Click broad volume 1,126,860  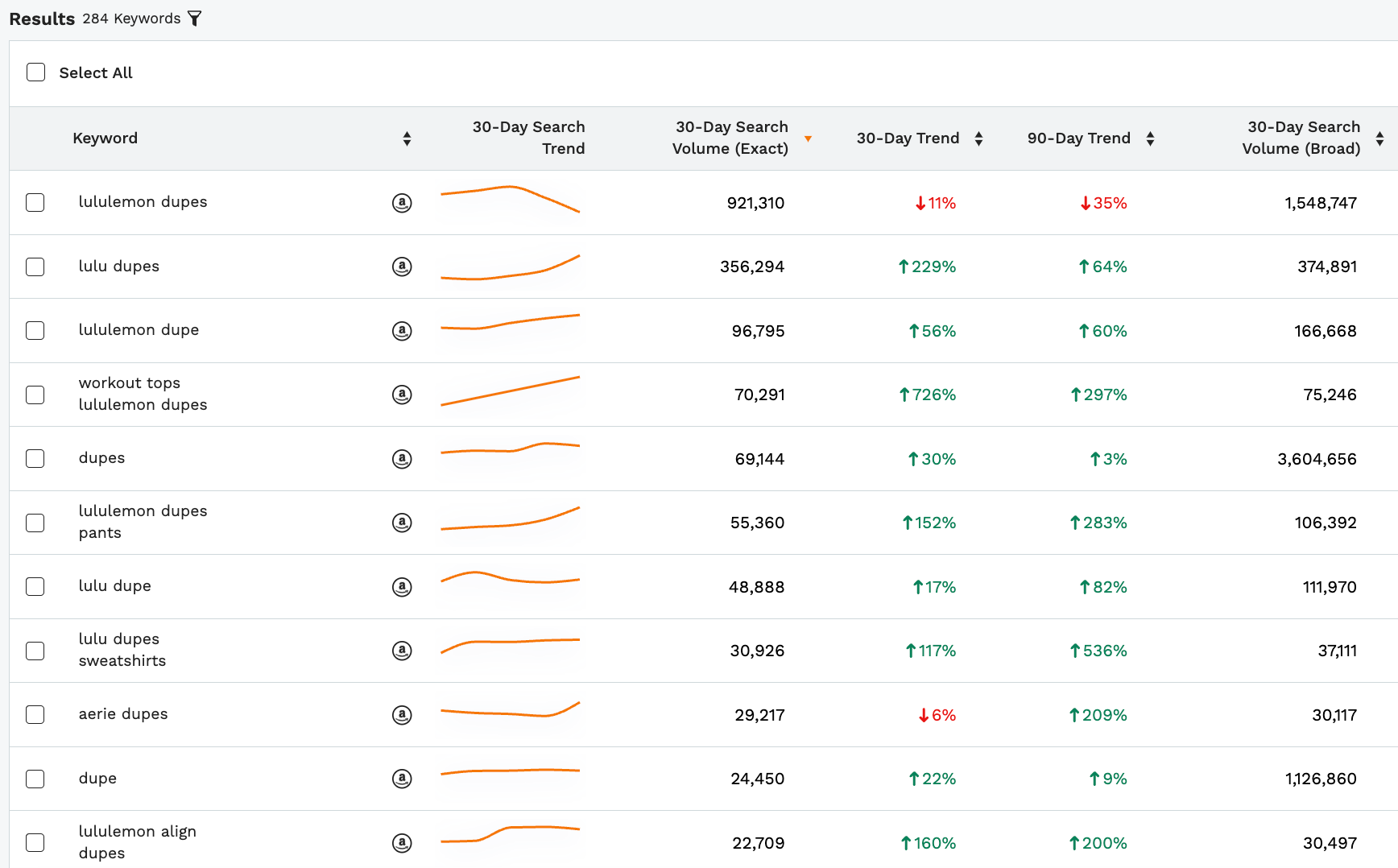(x=1321, y=779)
